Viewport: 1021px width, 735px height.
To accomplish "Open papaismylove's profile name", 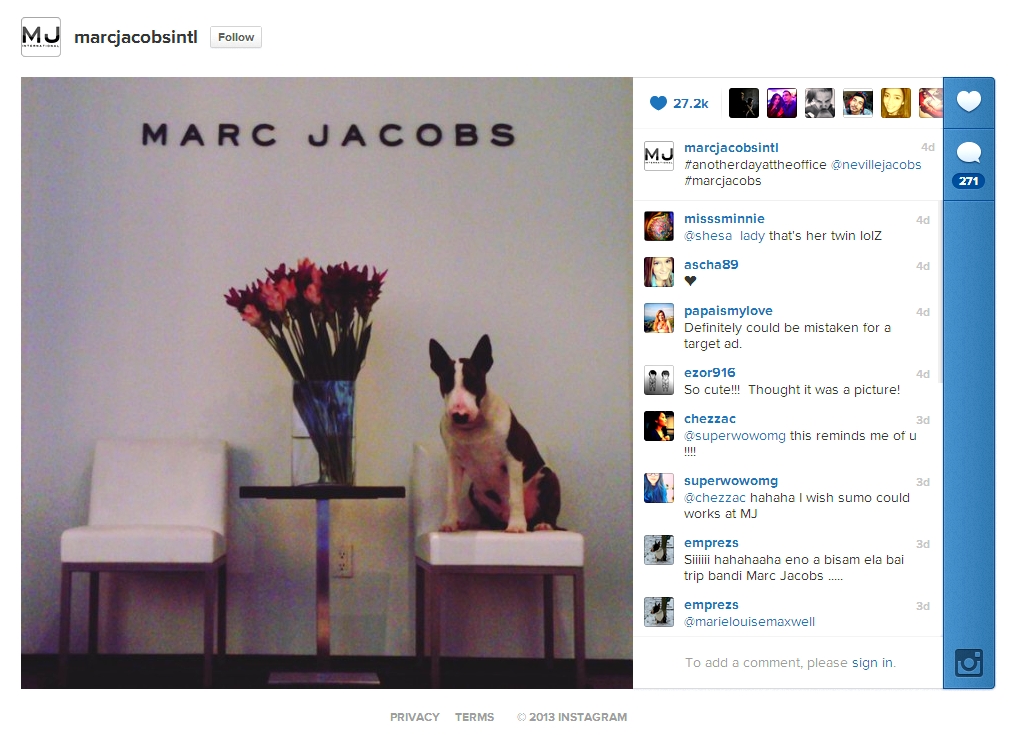I will pos(728,311).
